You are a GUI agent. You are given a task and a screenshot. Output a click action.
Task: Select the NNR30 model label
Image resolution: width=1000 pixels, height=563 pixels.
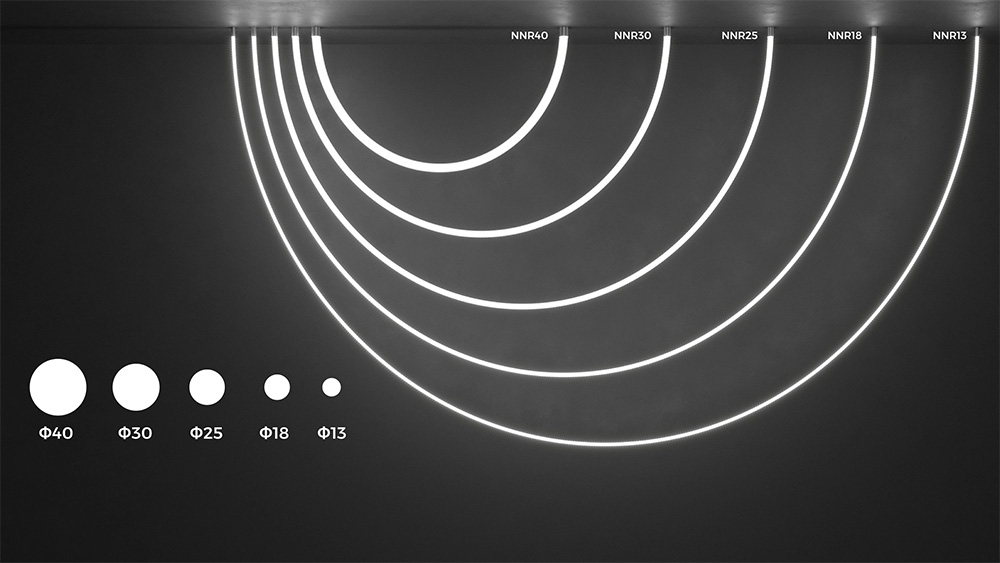pyautogui.click(x=632, y=36)
